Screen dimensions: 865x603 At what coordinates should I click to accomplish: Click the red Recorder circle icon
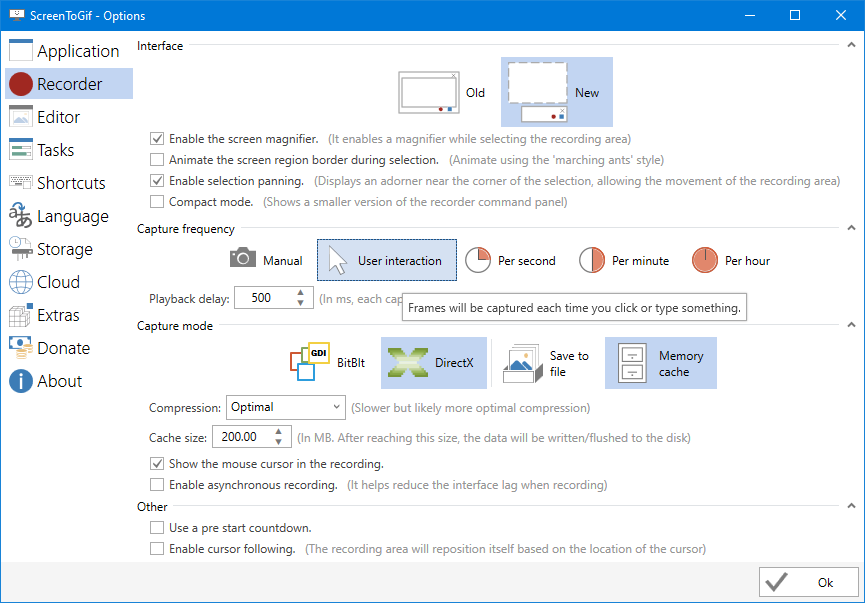(x=21, y=84)
